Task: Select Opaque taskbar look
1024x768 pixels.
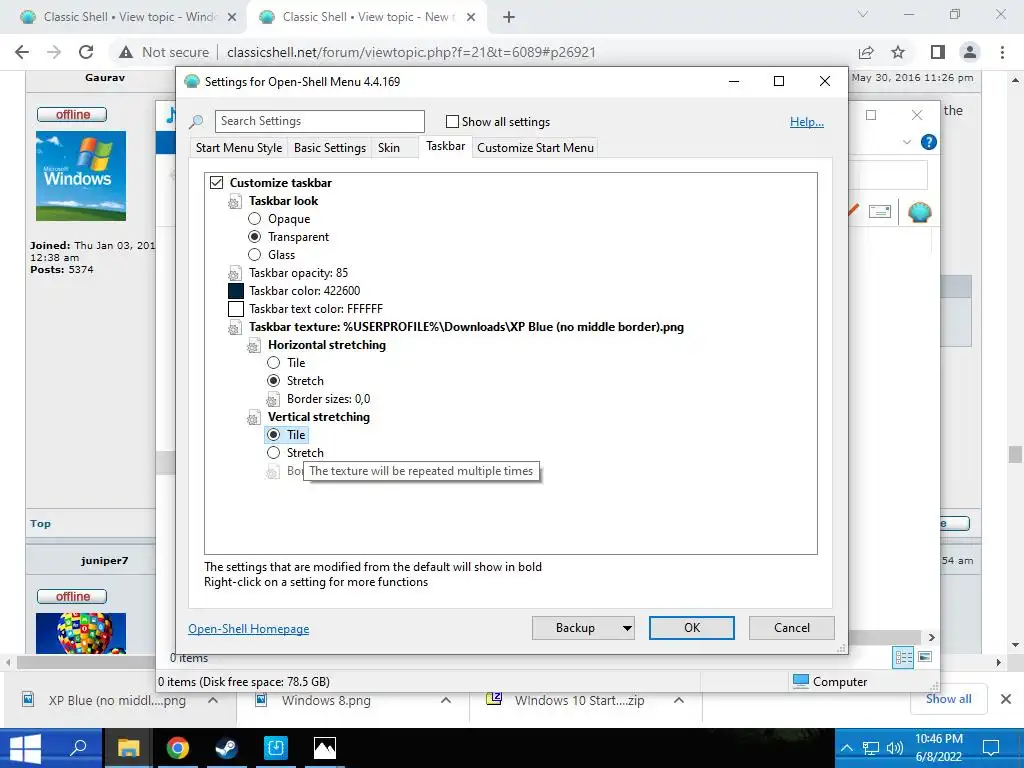Action: pyautogui.click(x=255, y=219)
